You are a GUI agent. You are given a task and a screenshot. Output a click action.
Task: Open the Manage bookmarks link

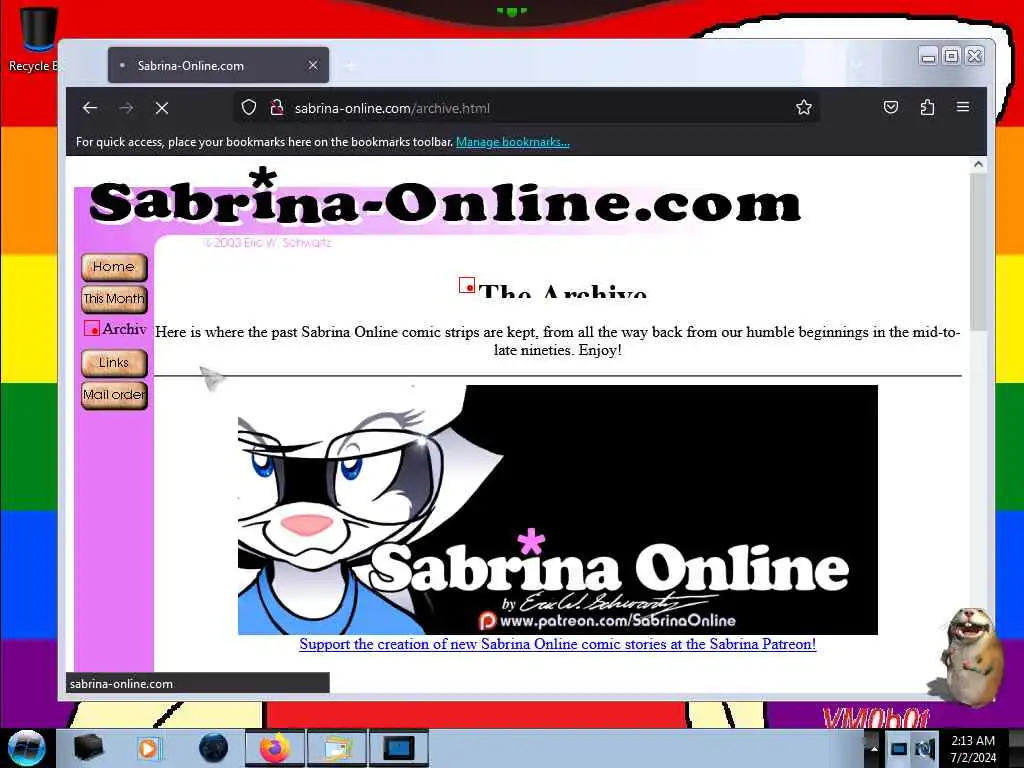(x=513, y=142)
